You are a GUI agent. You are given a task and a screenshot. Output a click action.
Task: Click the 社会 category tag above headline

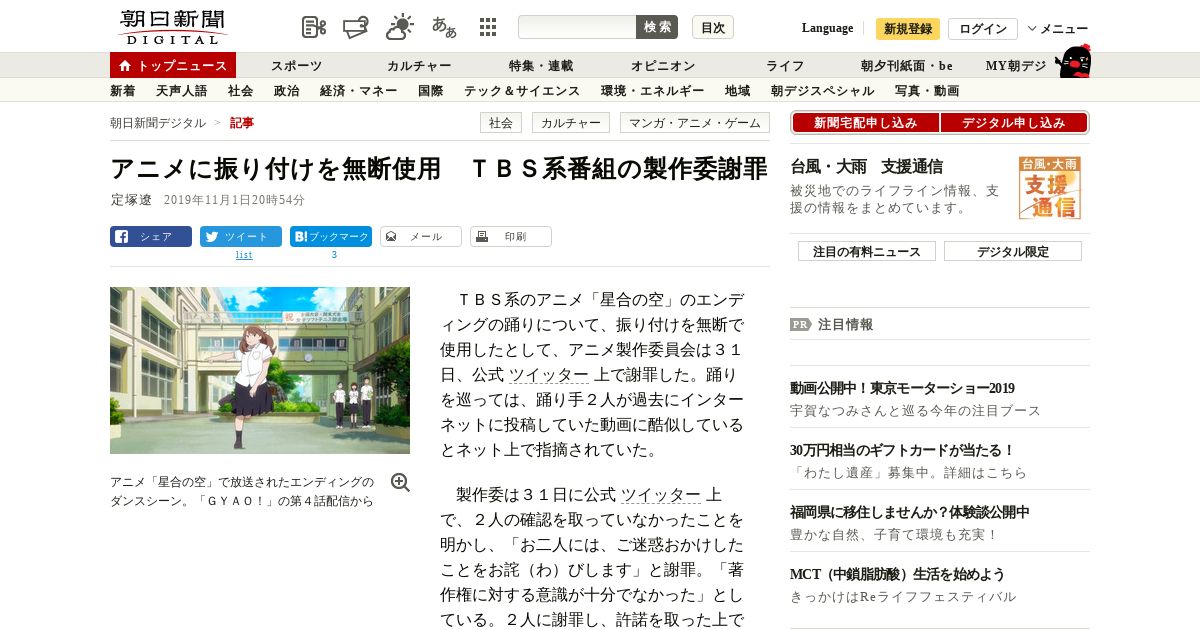tap(501, 123)
